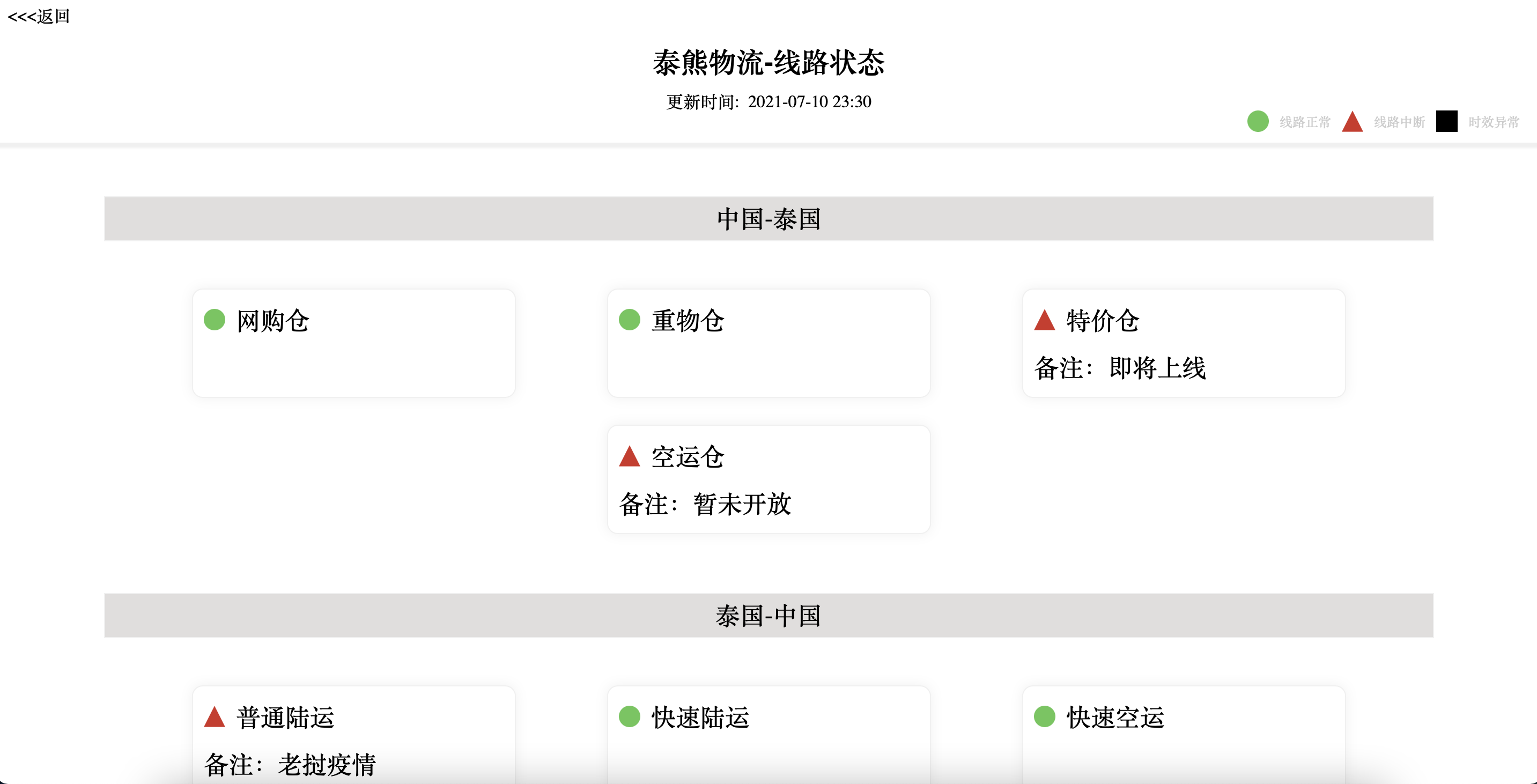
Task: Click green status dot beside 快速空运
Action: click(1044, 716)
